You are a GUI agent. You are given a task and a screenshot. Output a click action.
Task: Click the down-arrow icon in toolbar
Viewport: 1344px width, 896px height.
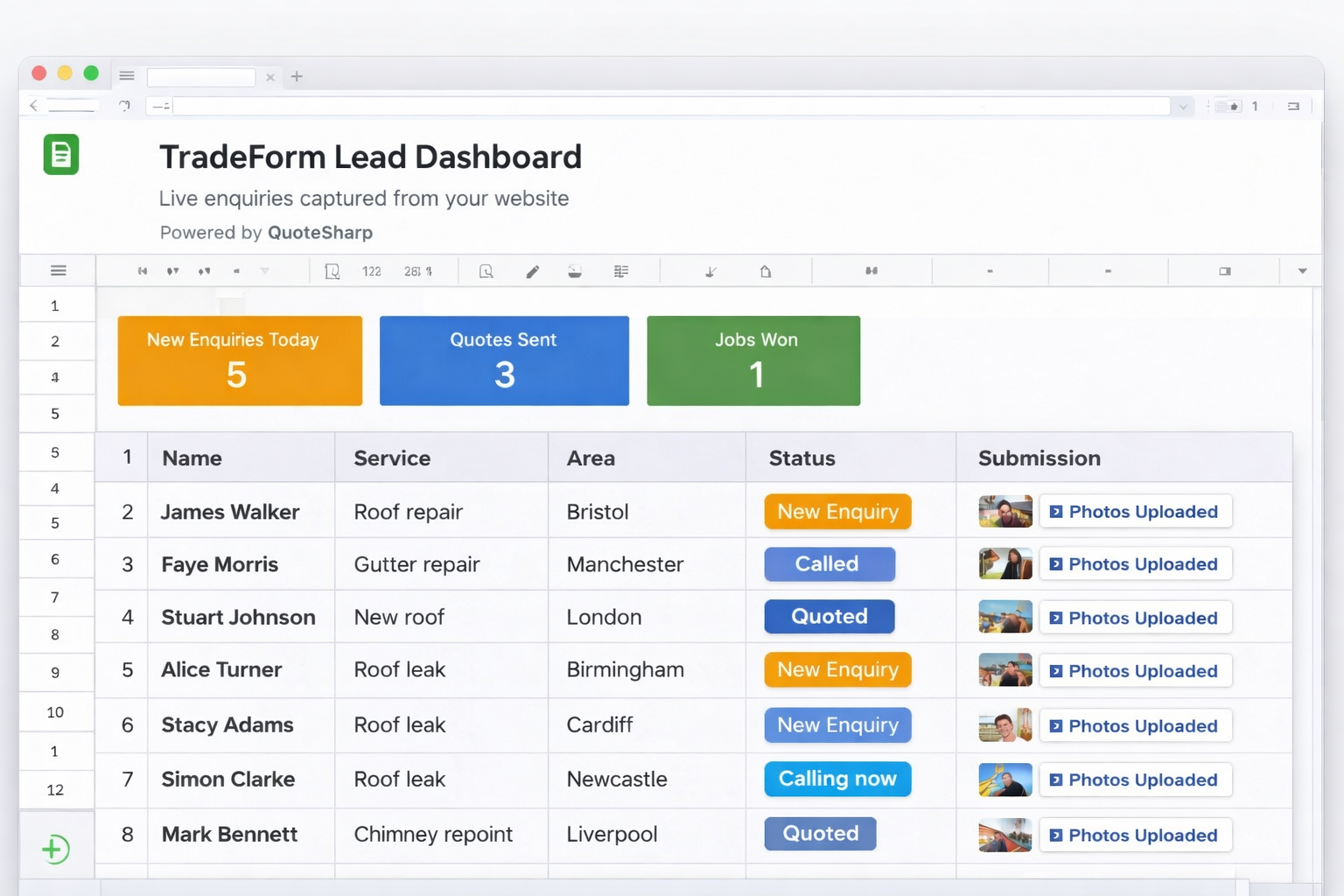pyautogui.click(x=710, y=271)
